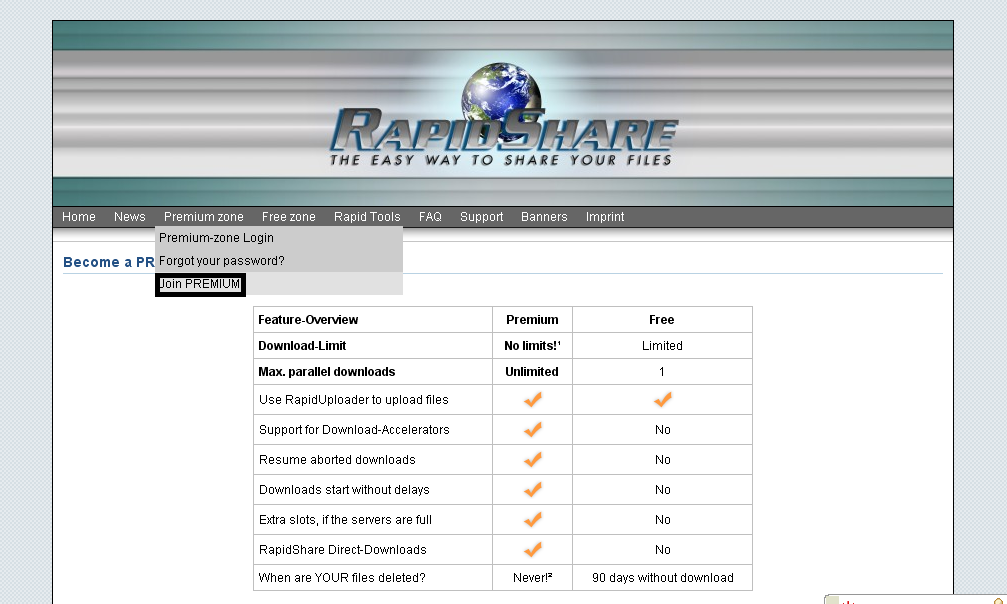The height and width of the screenshot is (604, 1007).
Task: Click the Premium column header
Action: 532,319
